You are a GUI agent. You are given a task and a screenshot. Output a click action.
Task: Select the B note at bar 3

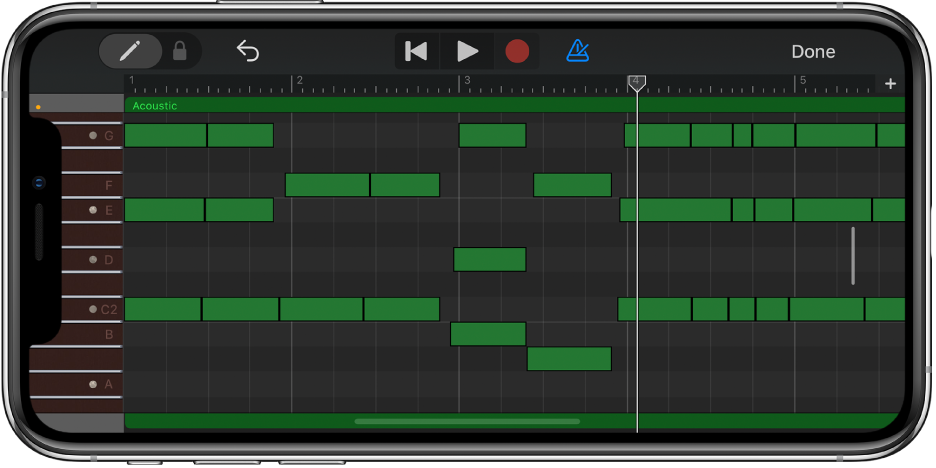point(488,334)
